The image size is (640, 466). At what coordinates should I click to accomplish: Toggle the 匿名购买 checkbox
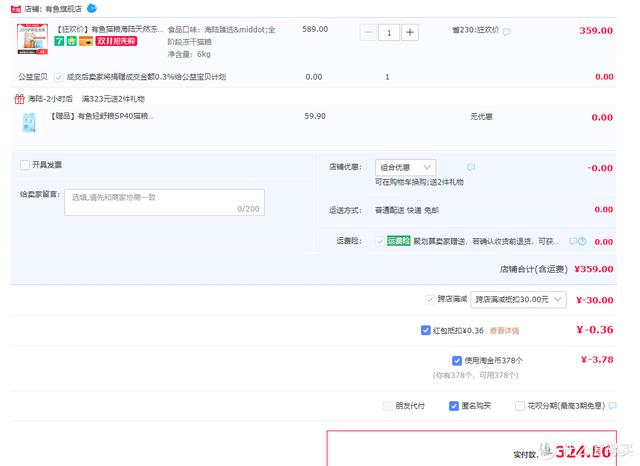[455, 406]
